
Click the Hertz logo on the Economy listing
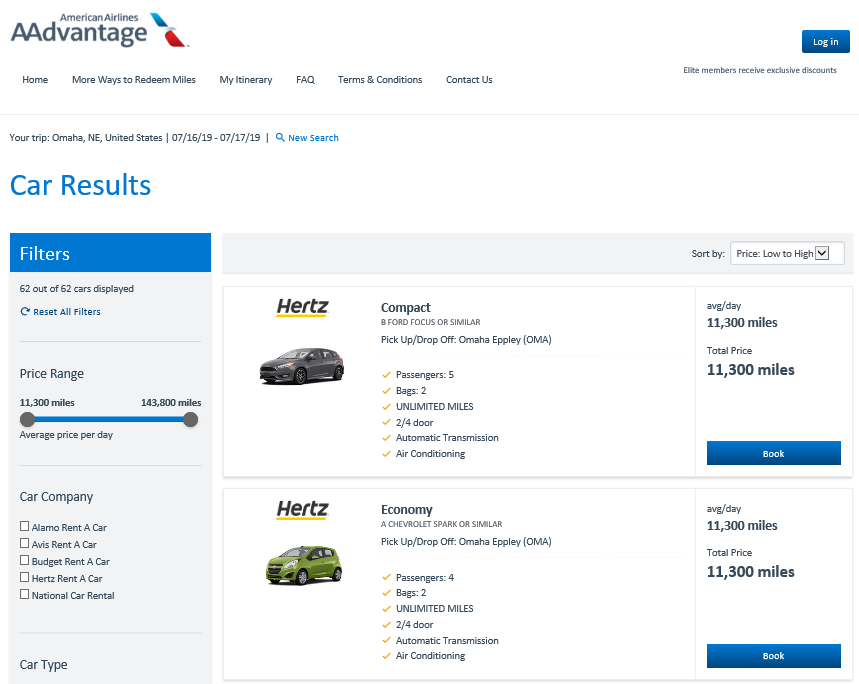point(302,509)
